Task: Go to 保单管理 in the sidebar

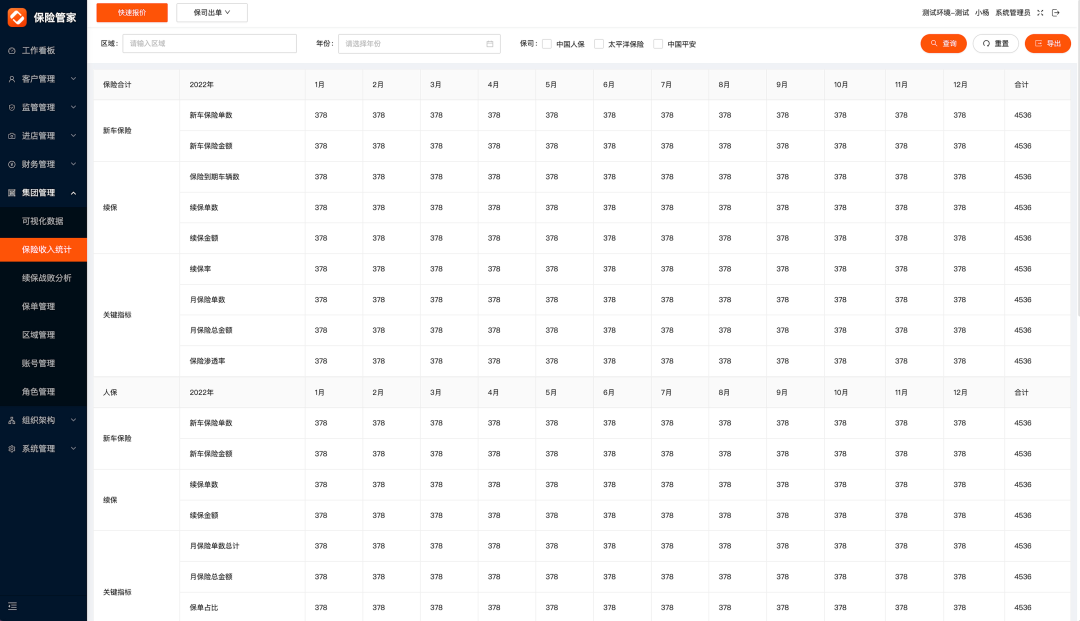Action: coord(39,306)
